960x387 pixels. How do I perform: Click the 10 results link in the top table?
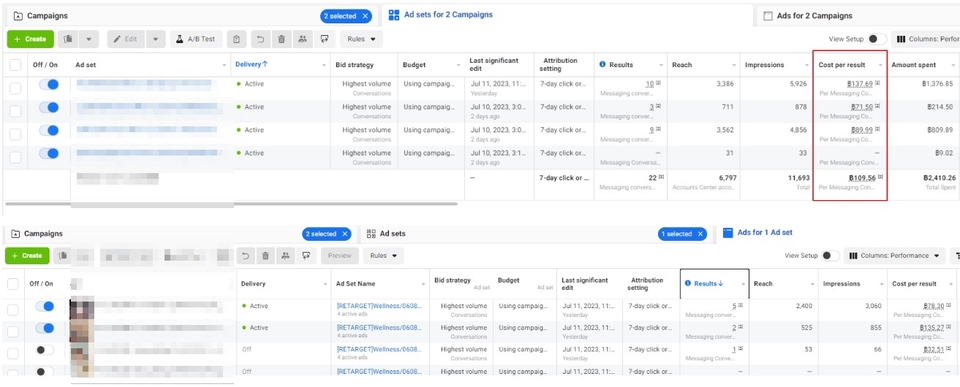click(x=650, y=84)
